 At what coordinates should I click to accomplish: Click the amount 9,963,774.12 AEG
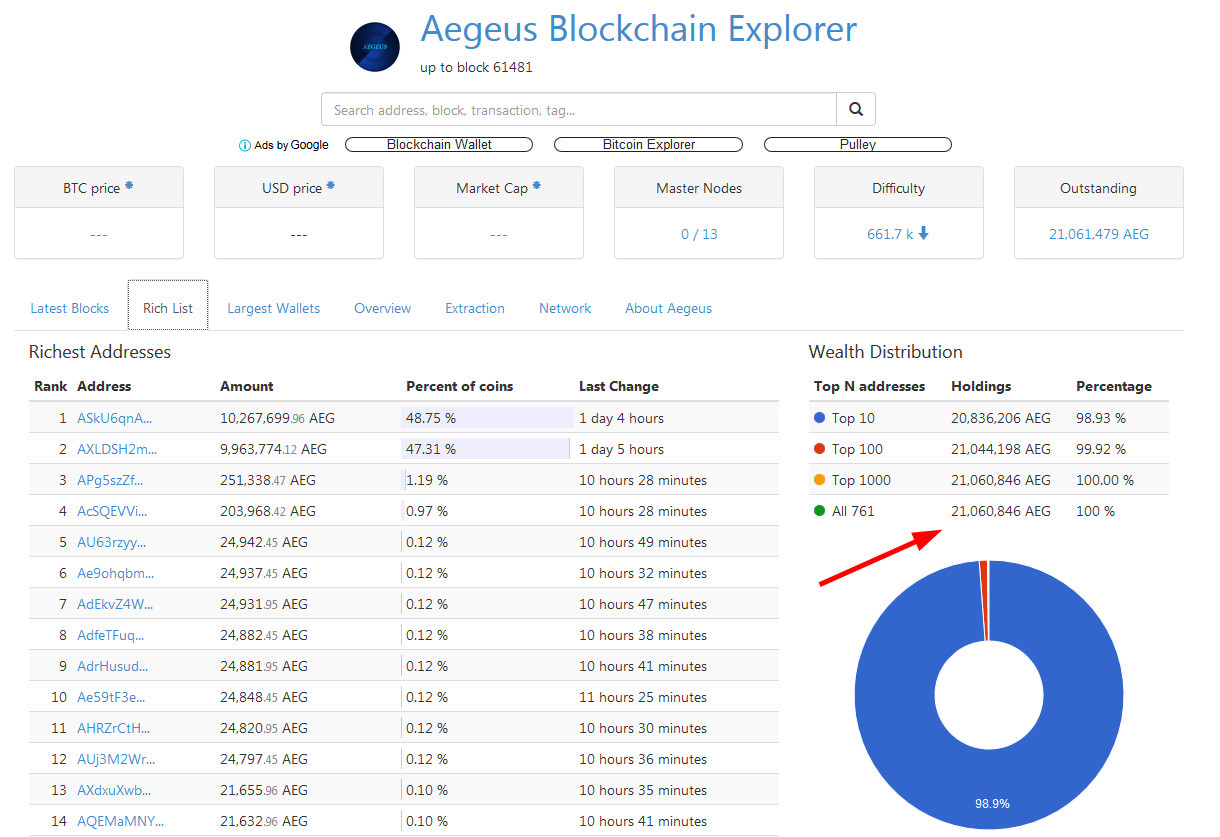pos(273,449)
